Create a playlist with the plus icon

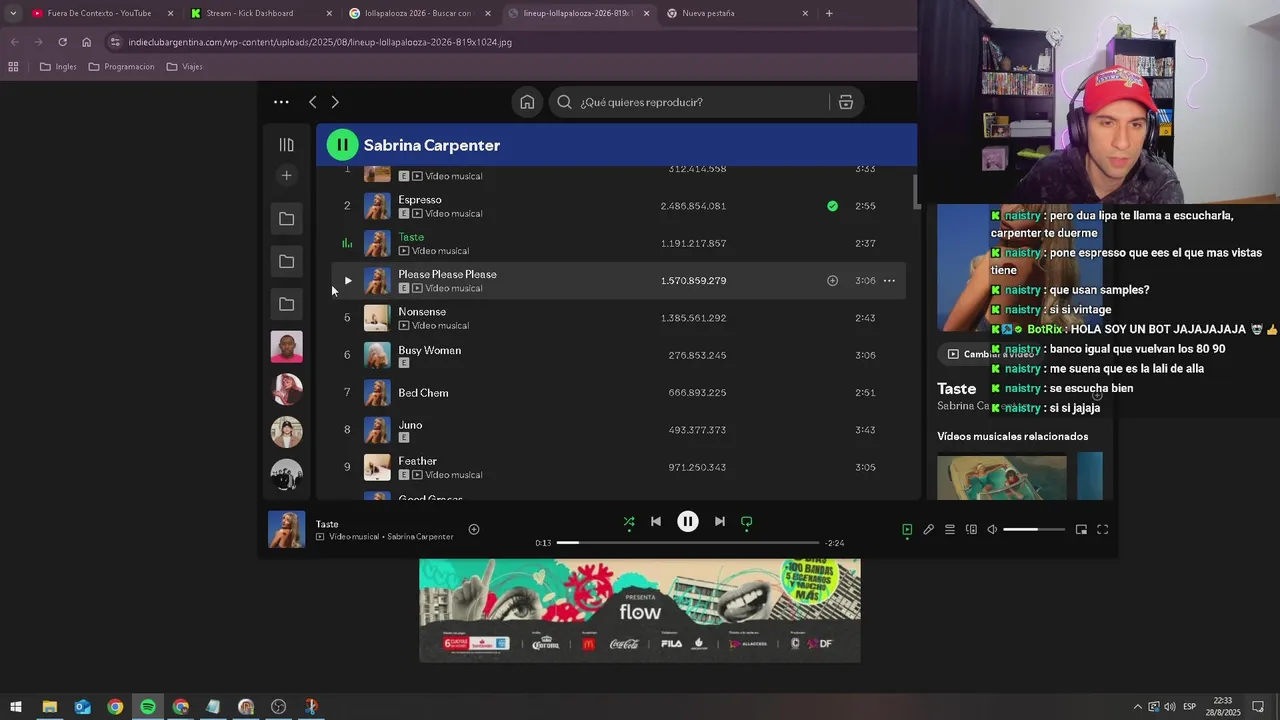286,175
